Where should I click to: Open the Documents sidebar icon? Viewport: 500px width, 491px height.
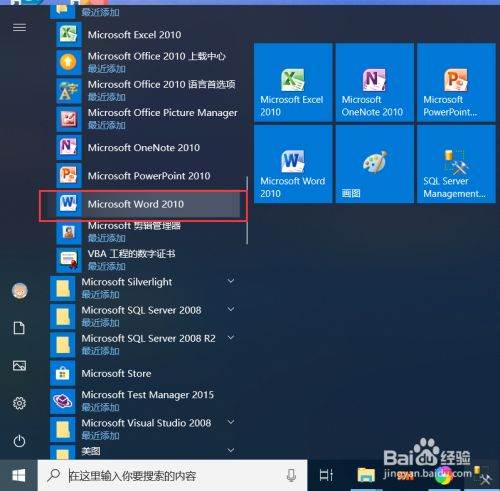(x=19, y=328)
